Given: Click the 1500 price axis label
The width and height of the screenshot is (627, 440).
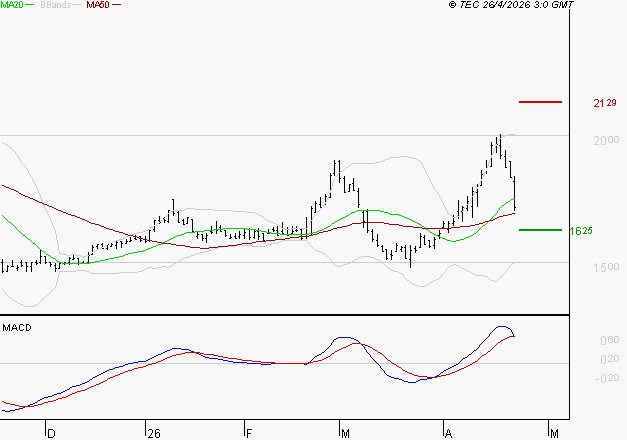Looking at the screenshot, I should 606,267.
